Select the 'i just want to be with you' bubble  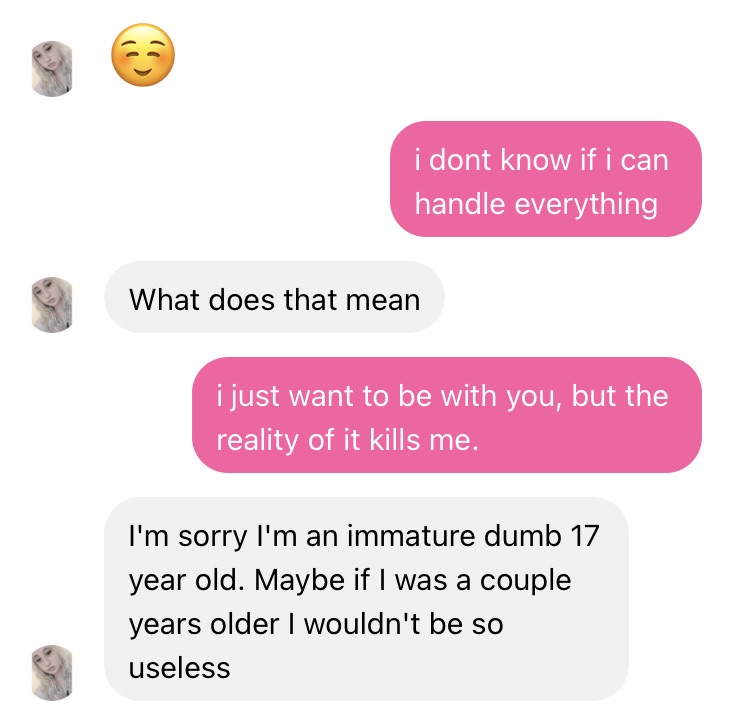447,415
